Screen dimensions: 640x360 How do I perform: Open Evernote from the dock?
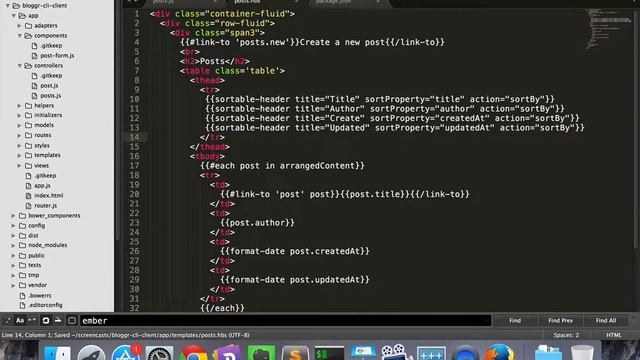tap(261, 353)
